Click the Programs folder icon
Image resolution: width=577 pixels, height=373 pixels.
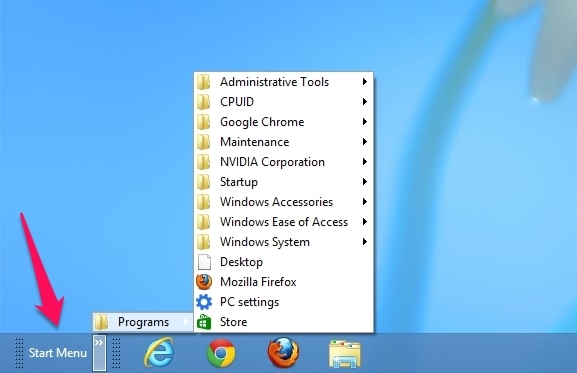[x=101, y=322]
